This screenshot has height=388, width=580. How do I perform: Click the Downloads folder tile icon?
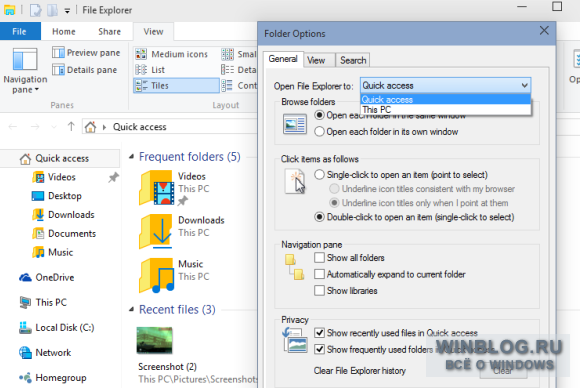[x=156, y=232]
